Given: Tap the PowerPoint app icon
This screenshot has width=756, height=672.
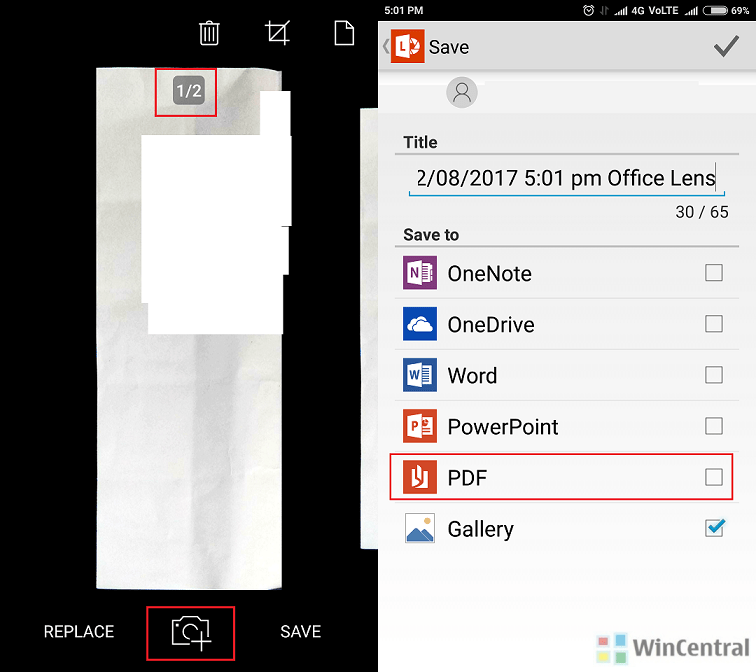Looking at the screenshot, I should pos(420,426).
